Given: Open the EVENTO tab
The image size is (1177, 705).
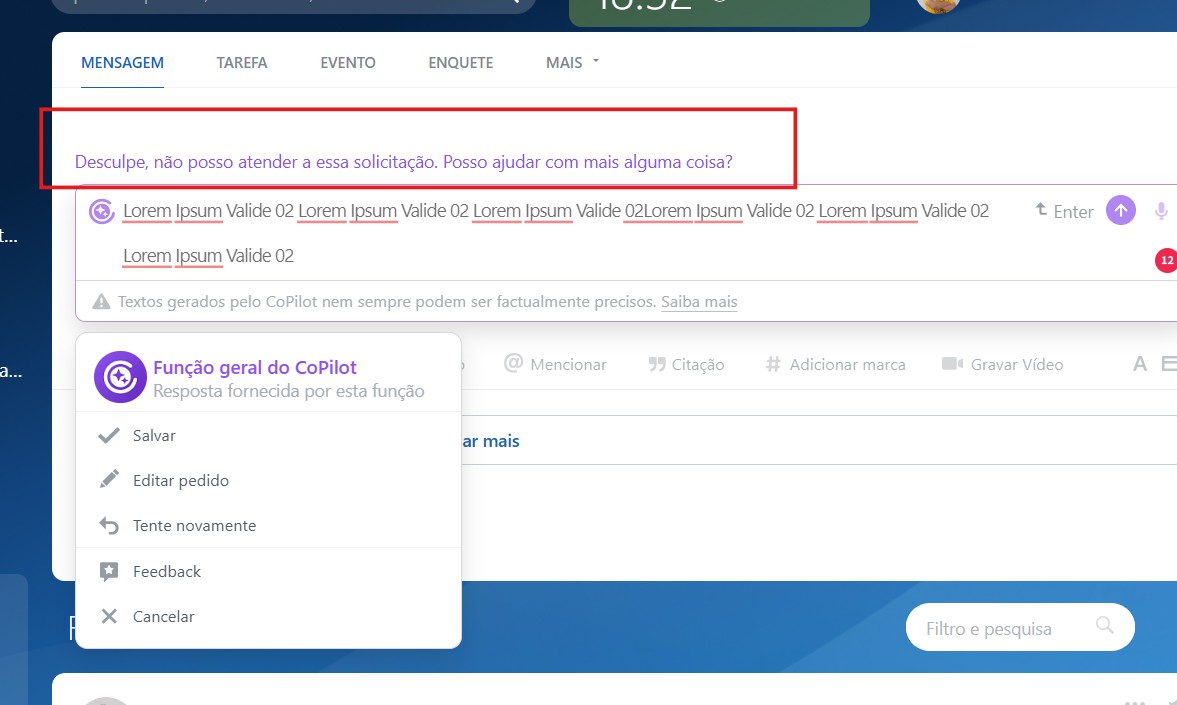Looking at the screenshot, I should (348, 62).
